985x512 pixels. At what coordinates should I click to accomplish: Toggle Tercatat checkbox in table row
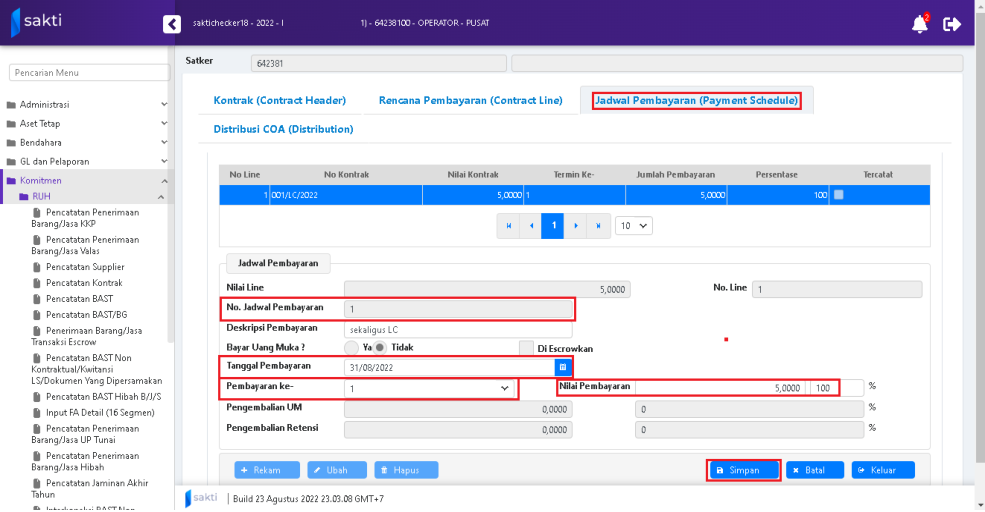coord(838,194)
